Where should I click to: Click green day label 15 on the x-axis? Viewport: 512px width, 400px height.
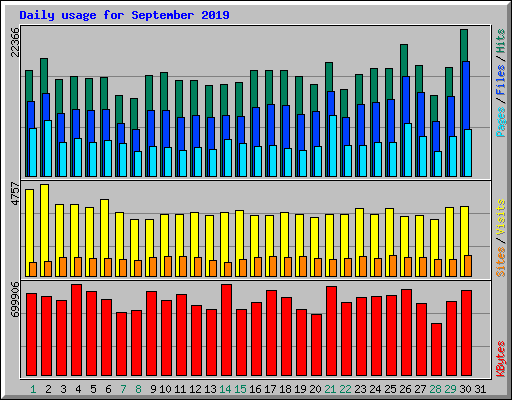coord(240,389)
